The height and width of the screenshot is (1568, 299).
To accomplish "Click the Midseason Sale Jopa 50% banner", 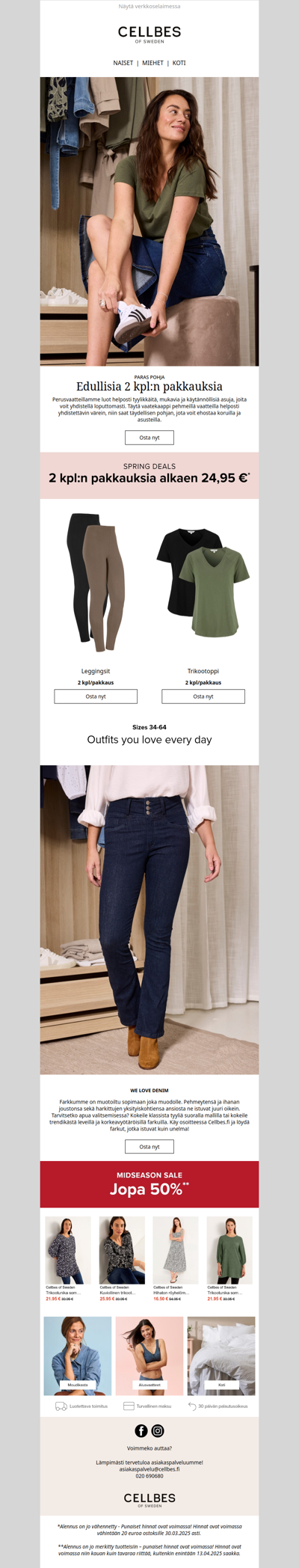I will click(149, 1184).
